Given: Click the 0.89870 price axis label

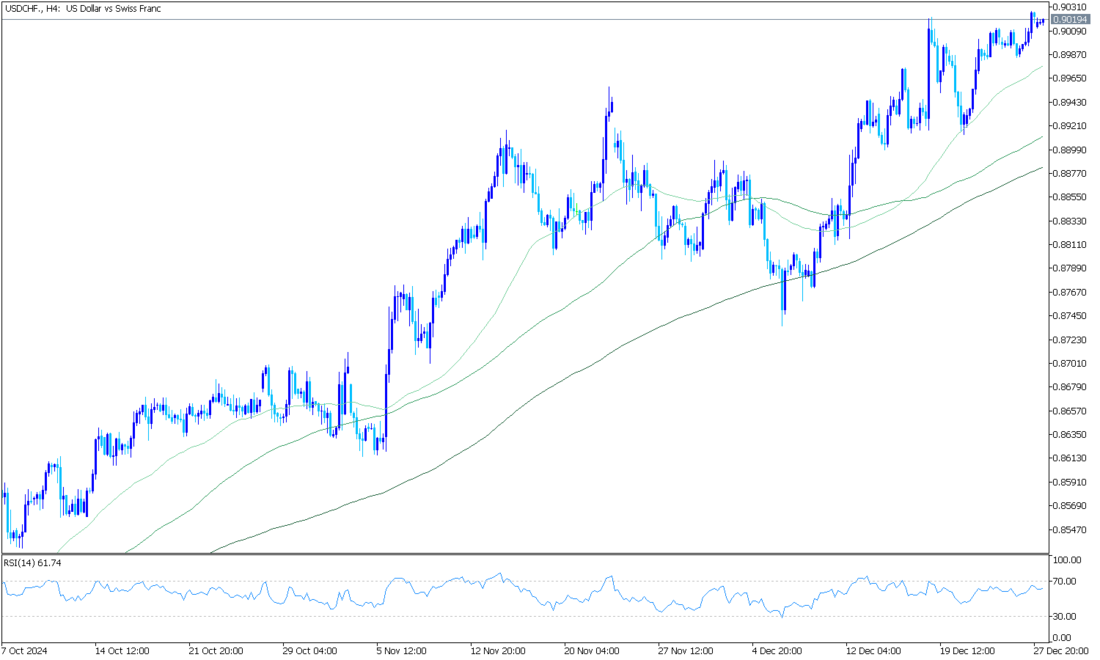Looking at the screenshot, I should coord(1069,55).
